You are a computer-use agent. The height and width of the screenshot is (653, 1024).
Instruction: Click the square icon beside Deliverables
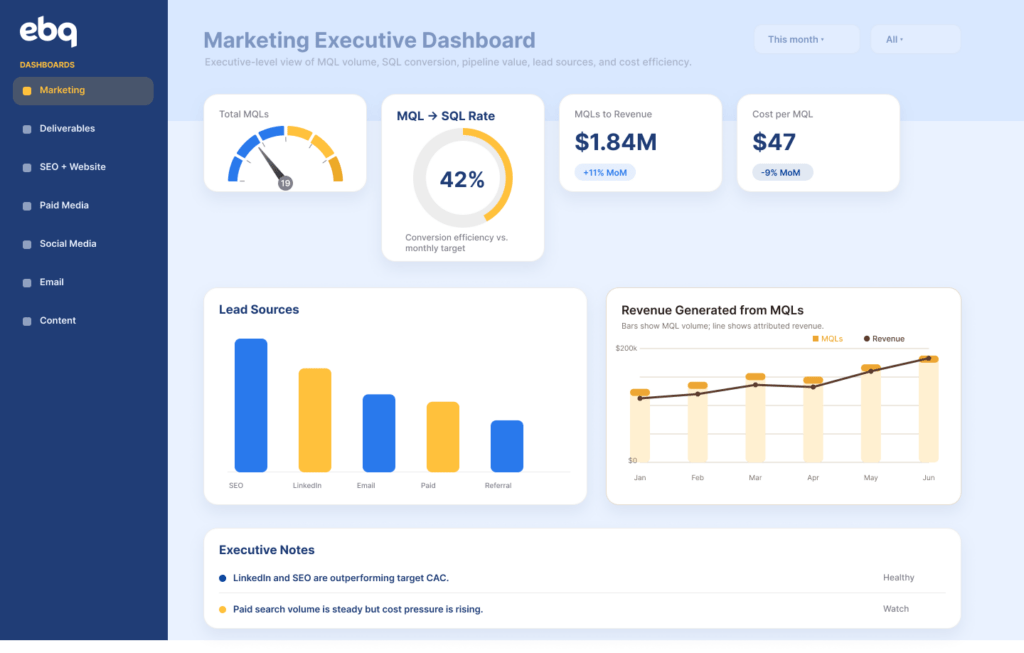(27, 129)
